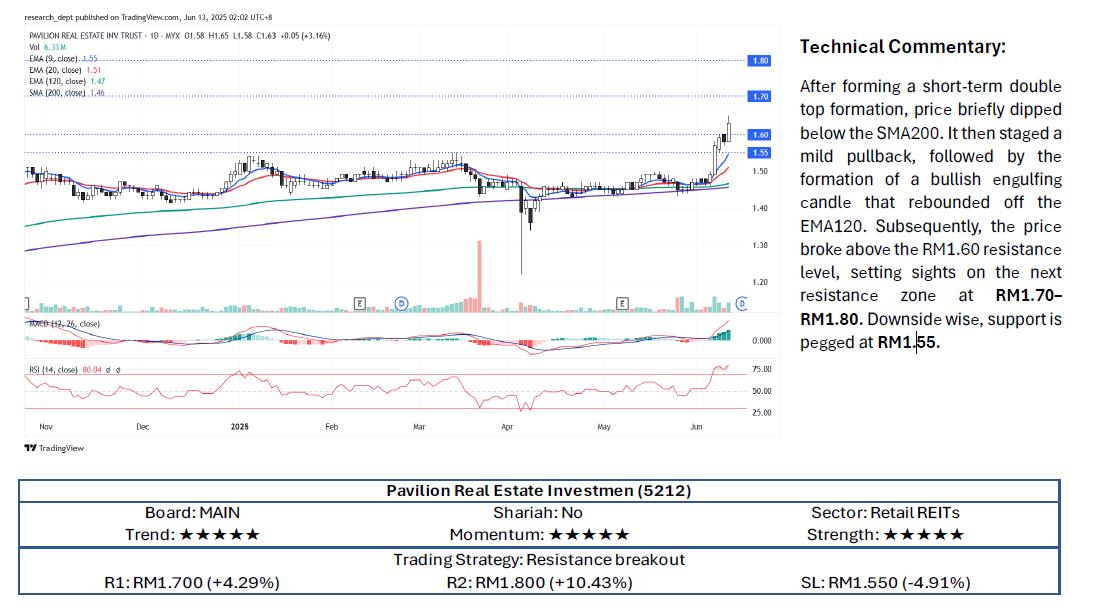Screen dimensions: 1093x611
Task: Click the May label on time axis
Action: [x=604, y=426]
